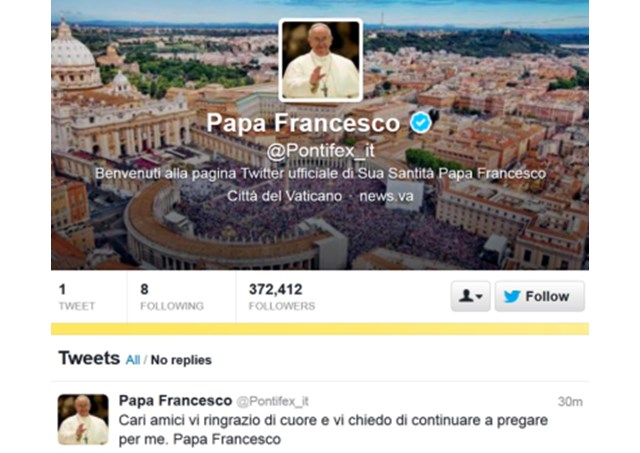Click the @Pontifex_it handle in header

(320, 151)
